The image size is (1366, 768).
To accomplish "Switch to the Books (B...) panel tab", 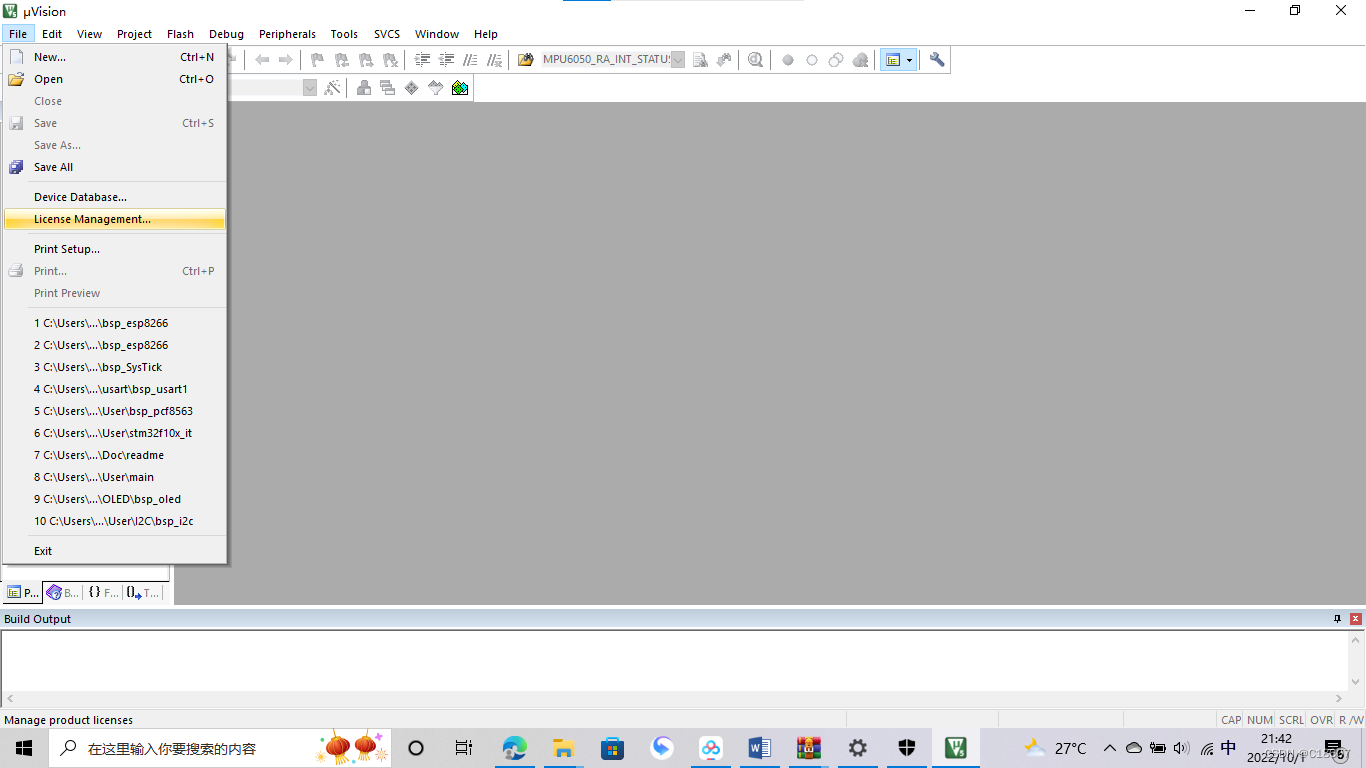I will point(63,592).
